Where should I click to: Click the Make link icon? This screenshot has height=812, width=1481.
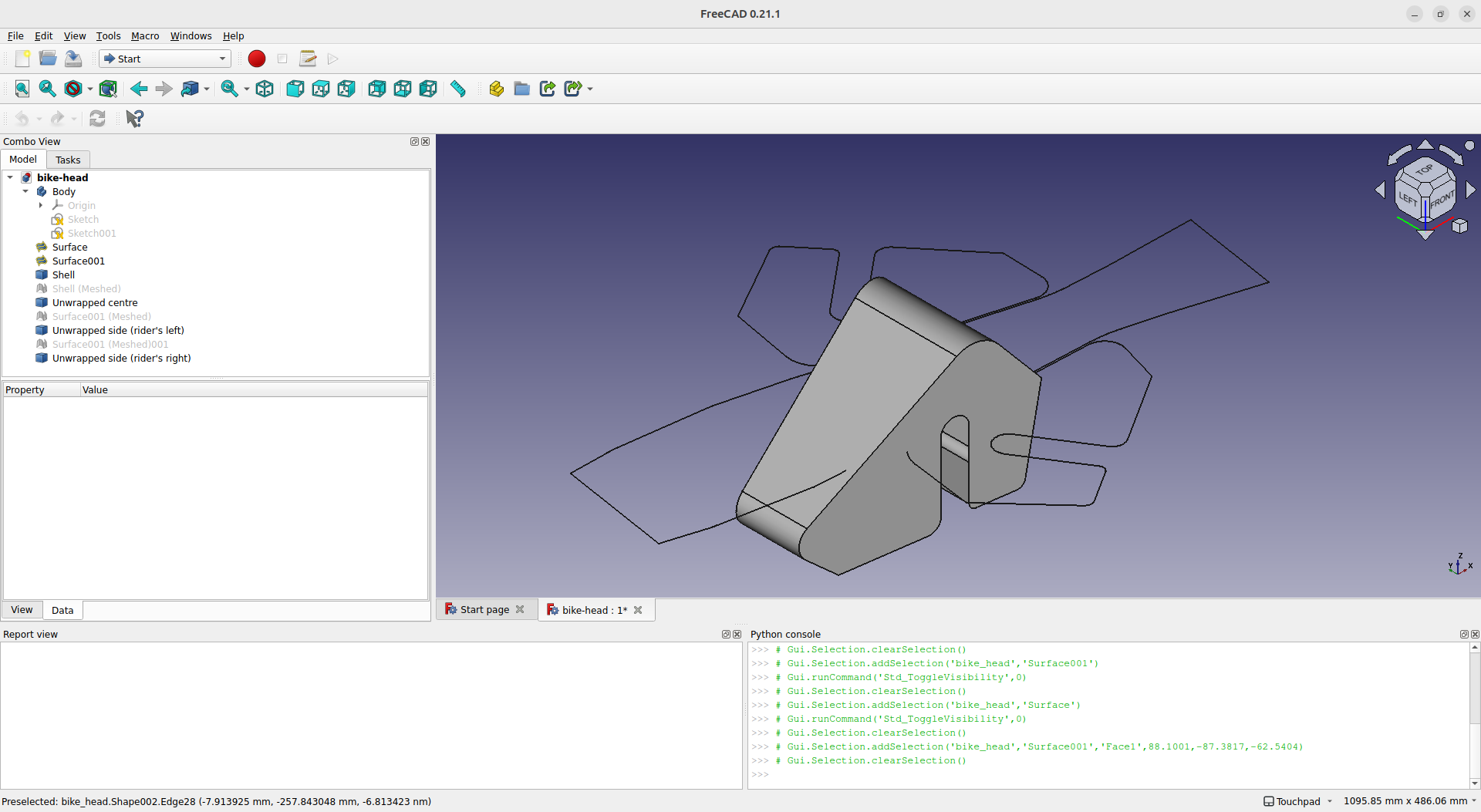click(548, 89)
